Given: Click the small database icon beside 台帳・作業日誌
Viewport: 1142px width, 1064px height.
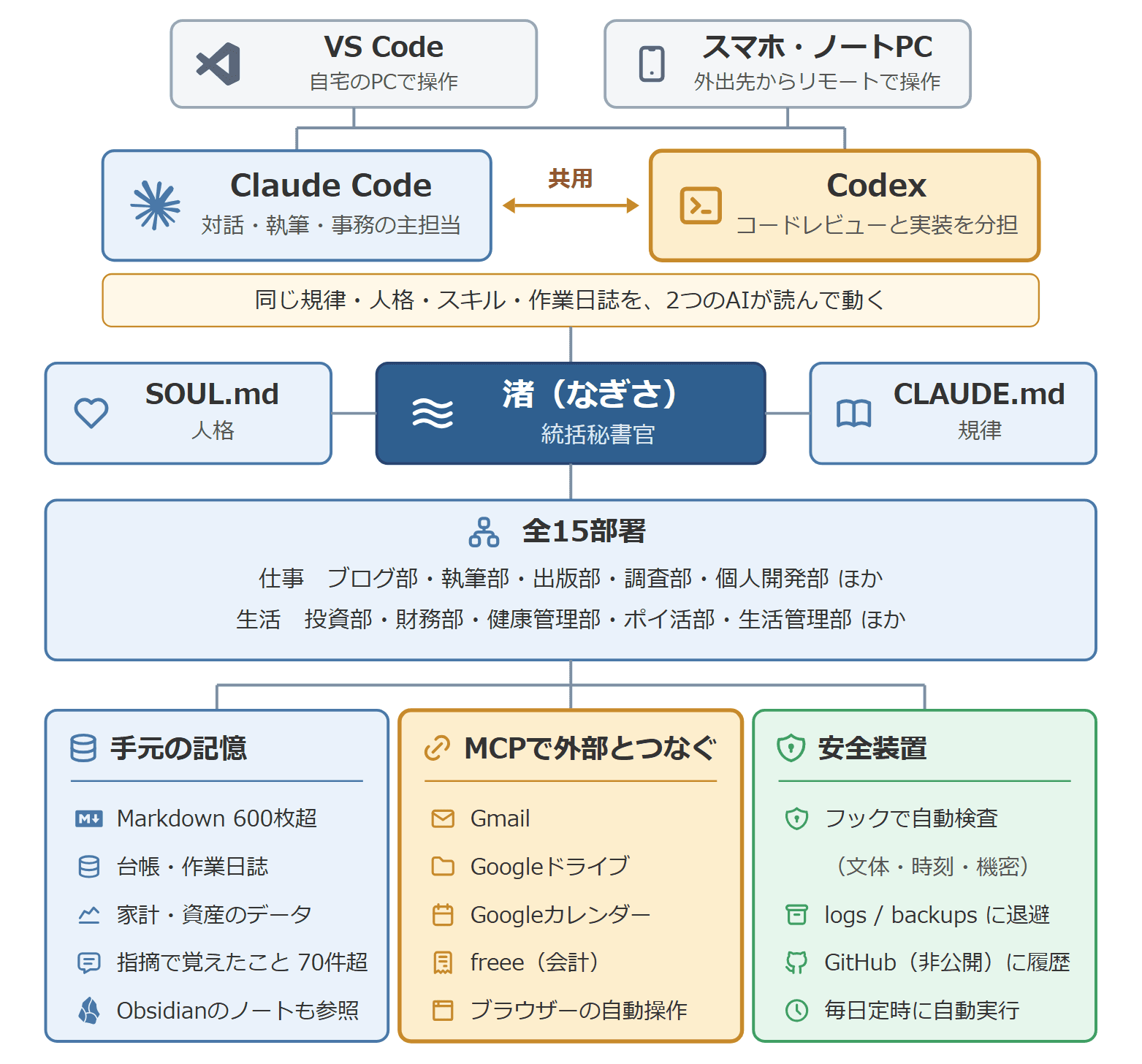Looking at the screenshot, I should [x=89, y=867].
